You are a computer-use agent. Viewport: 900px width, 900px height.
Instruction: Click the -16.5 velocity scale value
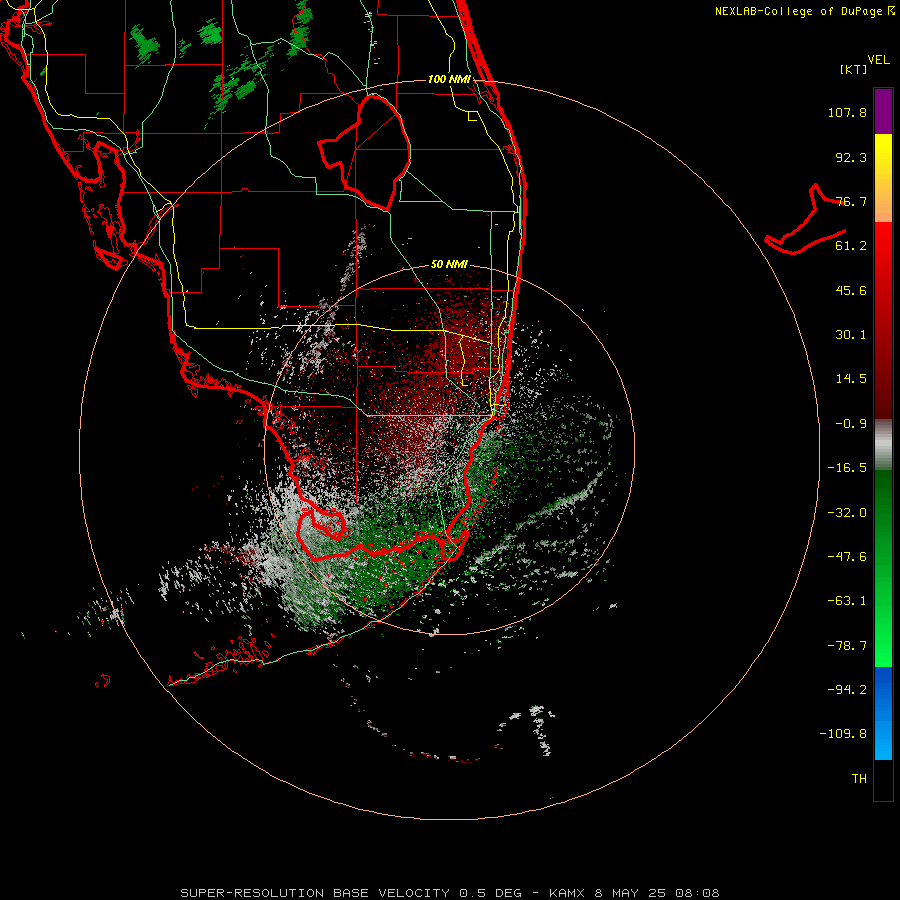click(847, 468)
